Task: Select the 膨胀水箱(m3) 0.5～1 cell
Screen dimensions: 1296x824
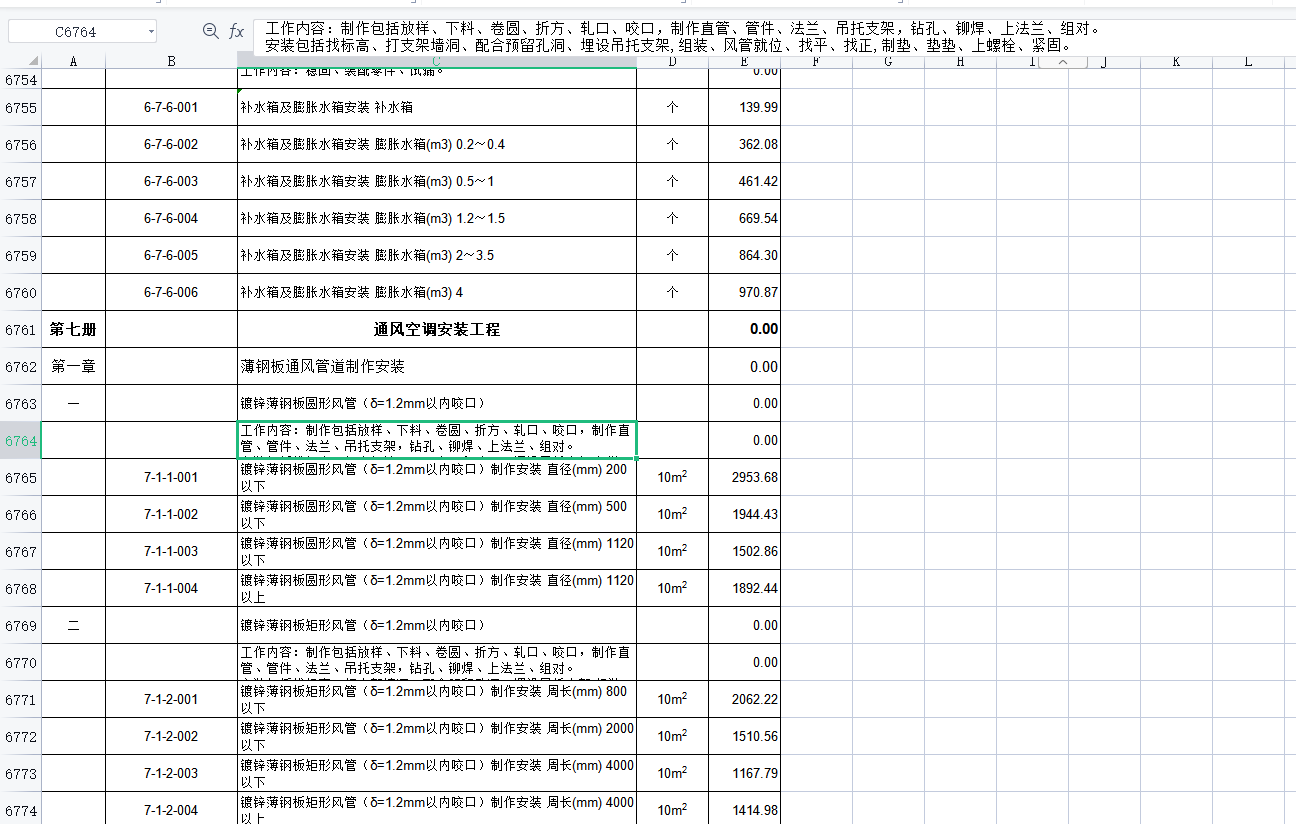Action: pyautogui.click(x=437, y=181)
